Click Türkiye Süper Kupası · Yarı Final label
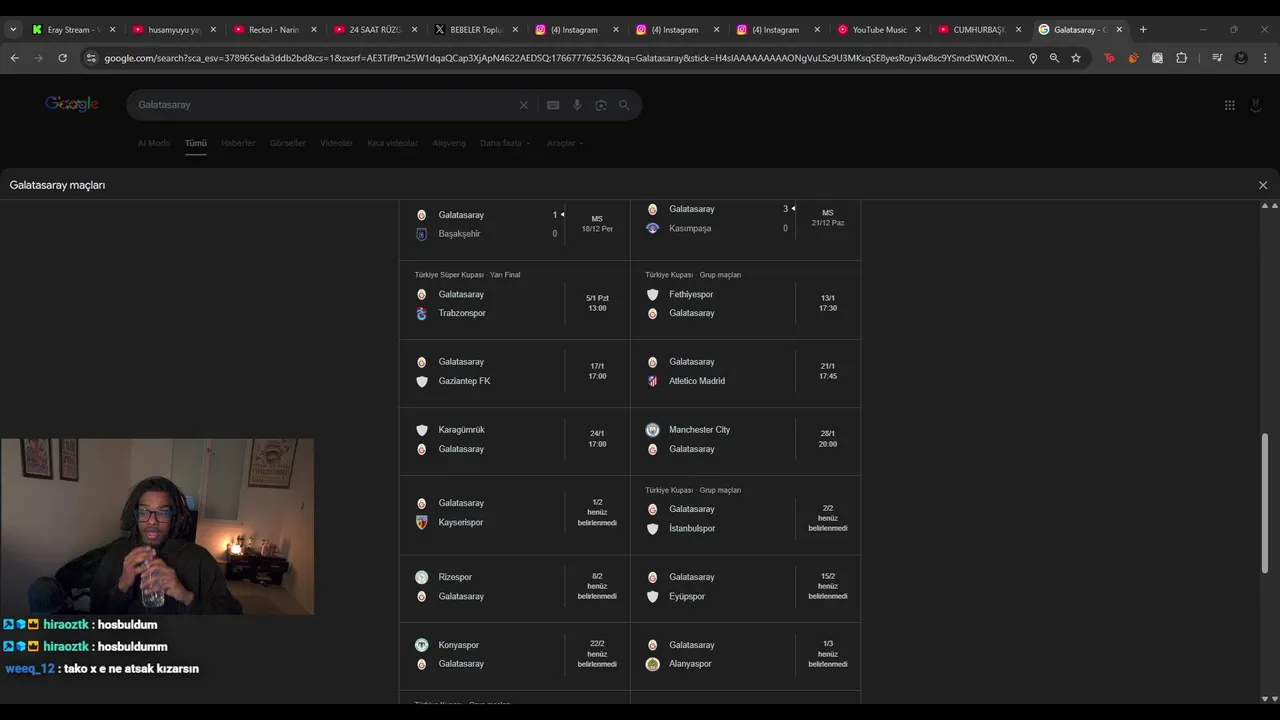Viewport: 1280px width, 720px height. (467, 275)
